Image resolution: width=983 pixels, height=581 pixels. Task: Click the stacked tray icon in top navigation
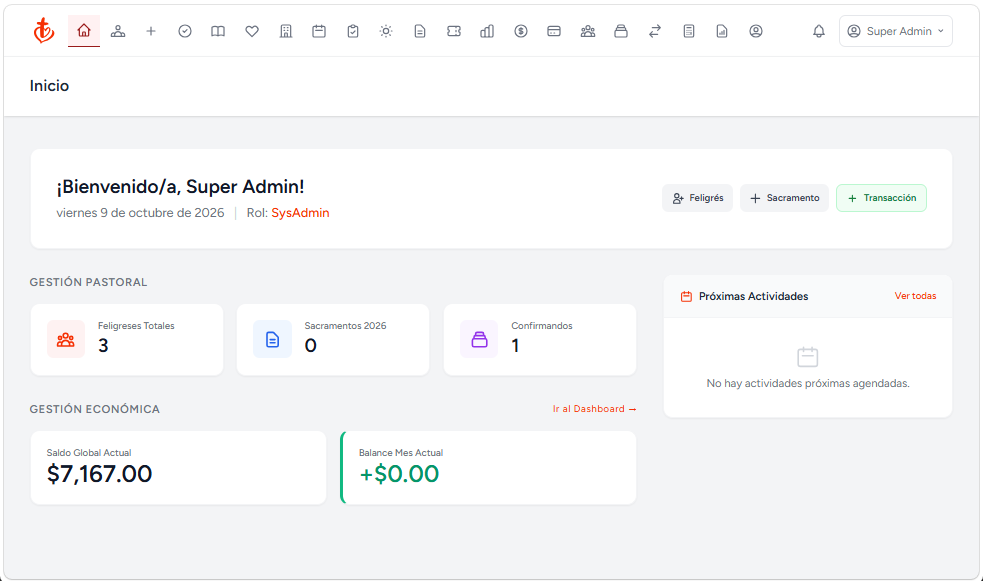coord(621,31)
